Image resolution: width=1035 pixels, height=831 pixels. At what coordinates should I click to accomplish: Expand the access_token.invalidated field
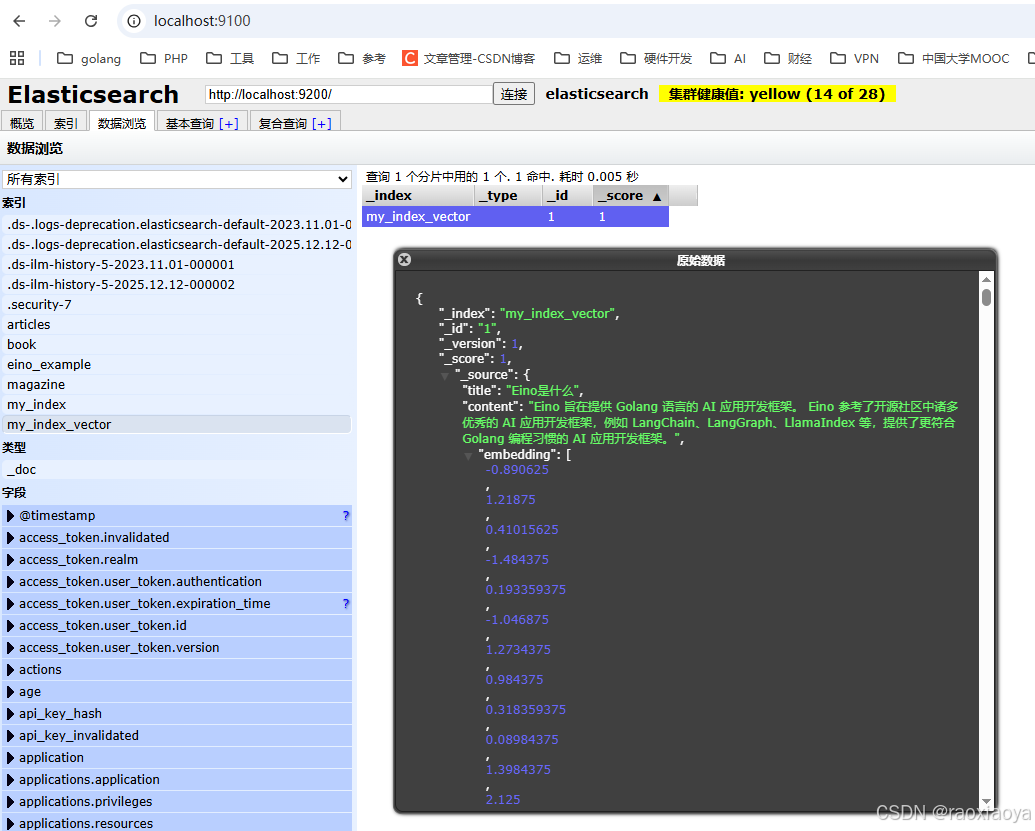(11, 538)
